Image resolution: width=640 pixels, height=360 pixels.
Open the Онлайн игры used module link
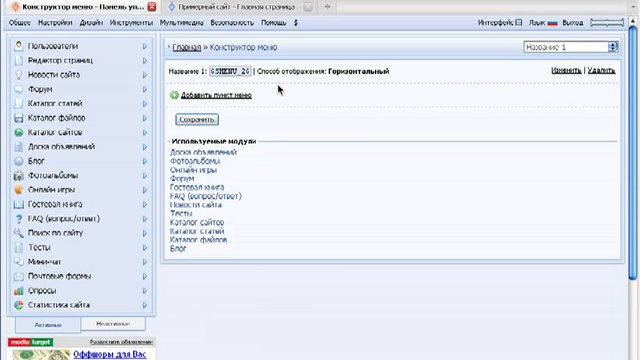[x=193, y=170]
